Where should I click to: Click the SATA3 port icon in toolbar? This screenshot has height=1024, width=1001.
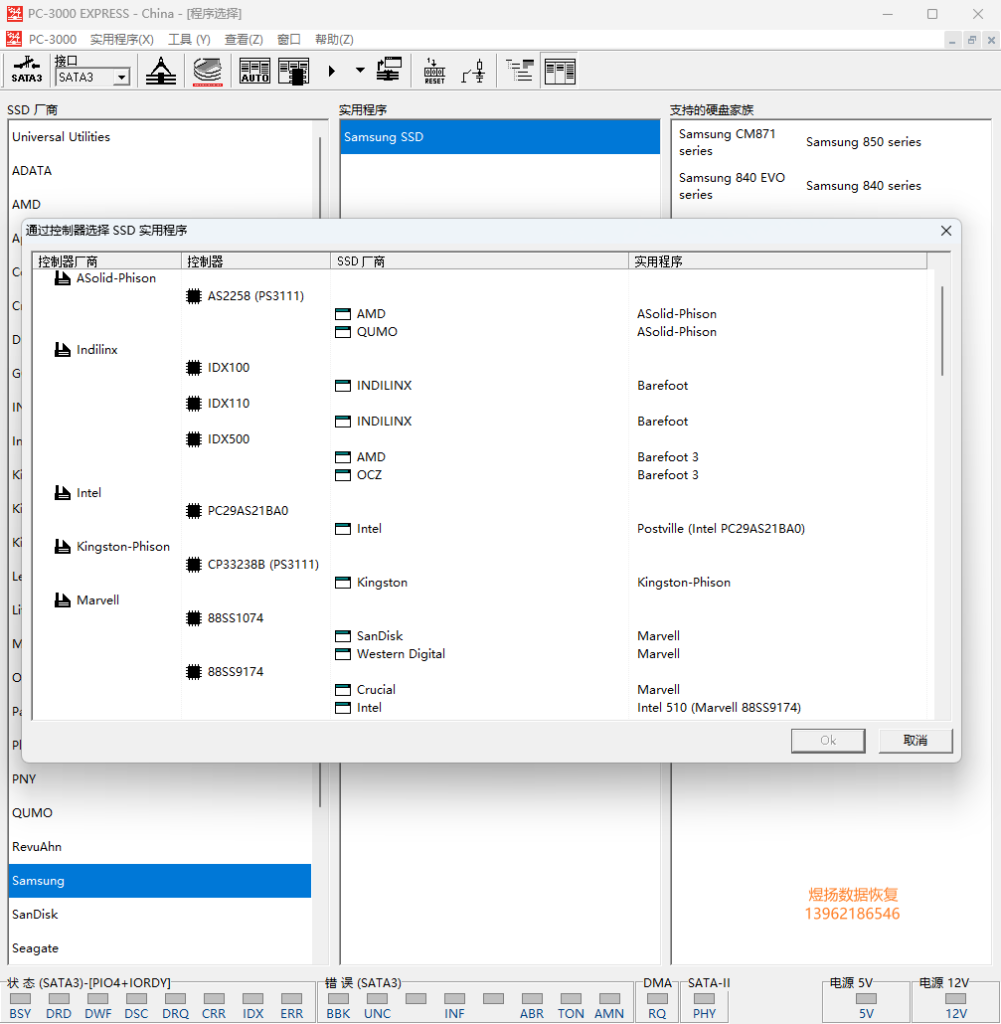pyautogui.click(x=27, y=71)
